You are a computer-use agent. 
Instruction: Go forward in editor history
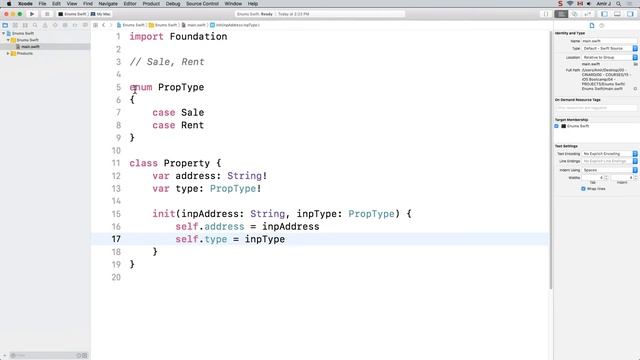tap(111, 25)
